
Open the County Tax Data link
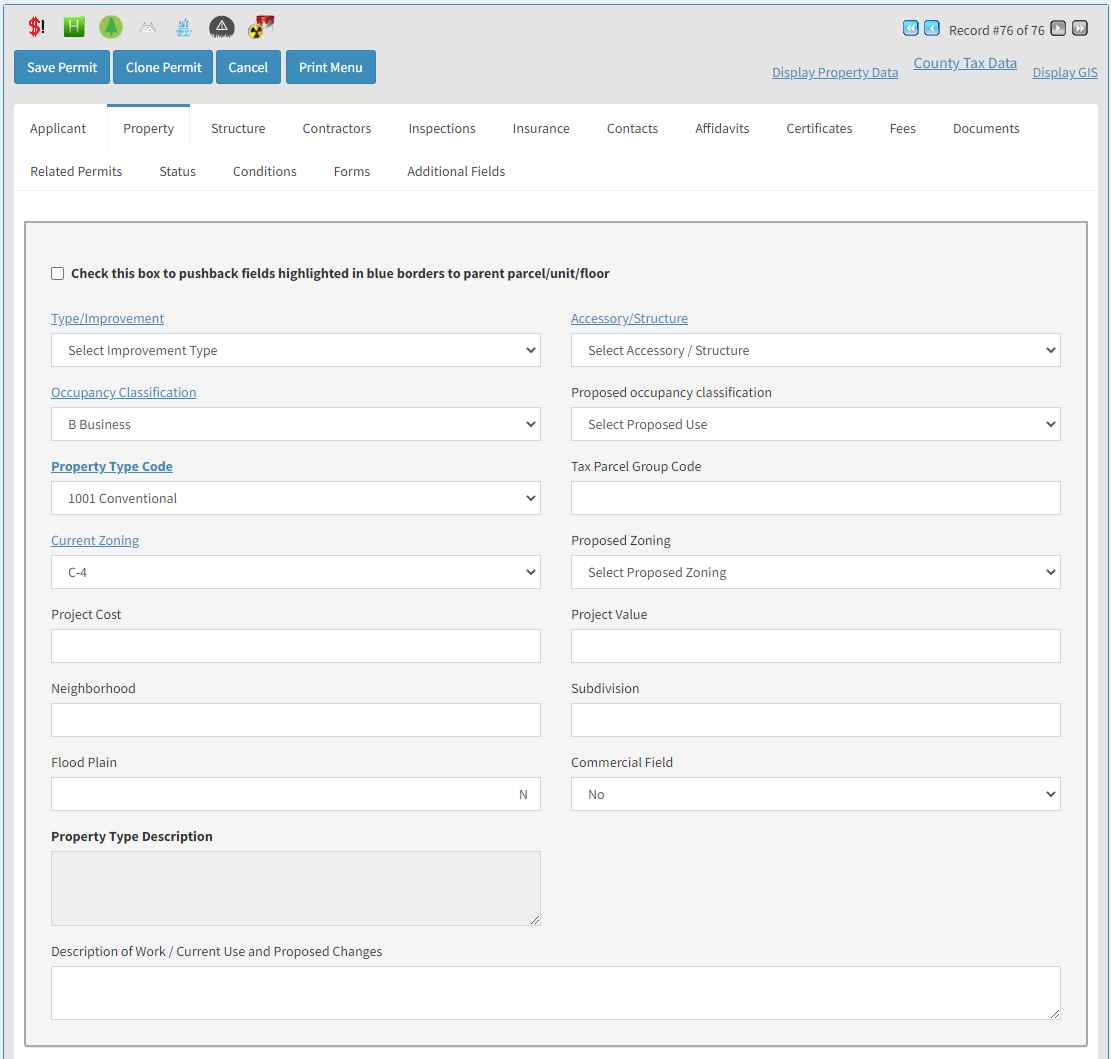point(964,63)
